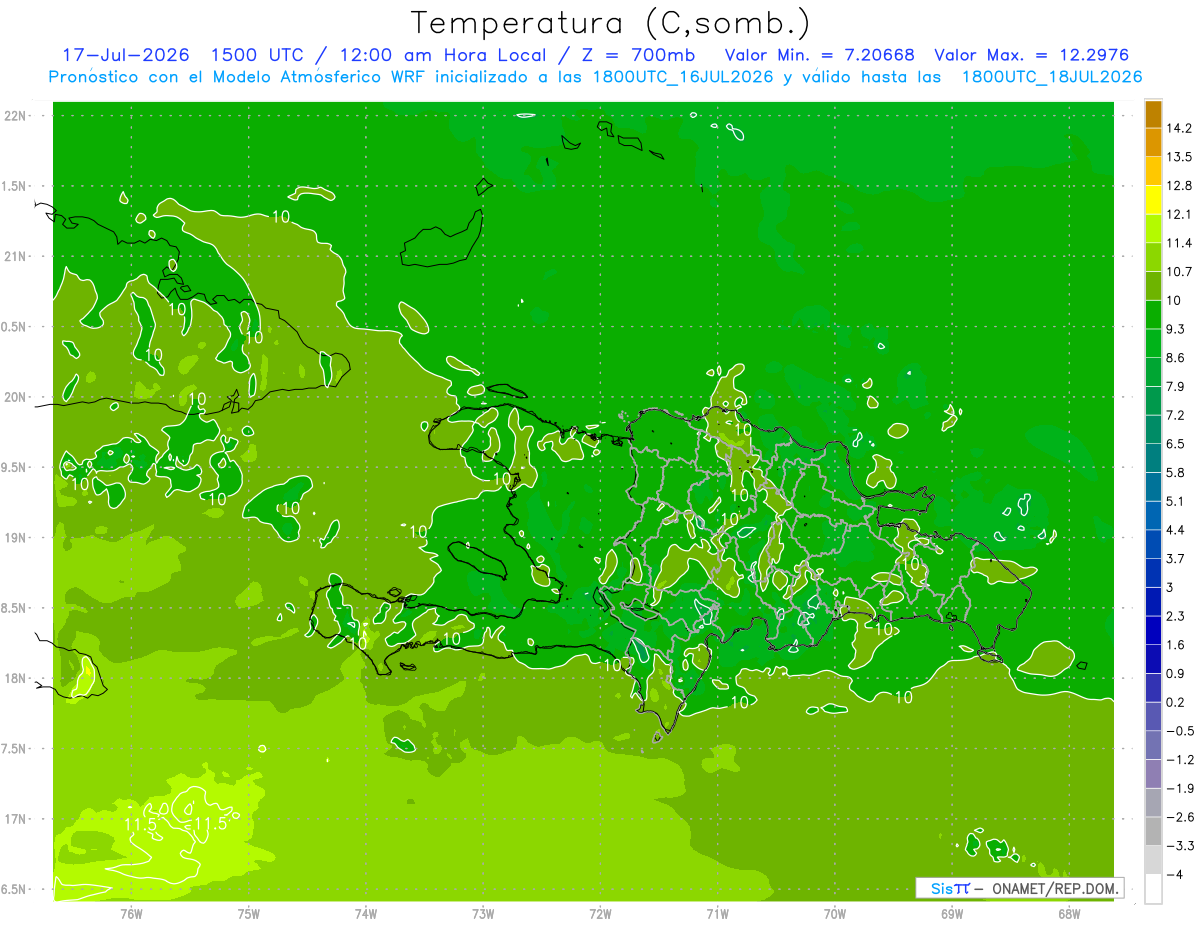Click the '20N' latitude label
The image size is (1200, 927).
tap(16, 397)
